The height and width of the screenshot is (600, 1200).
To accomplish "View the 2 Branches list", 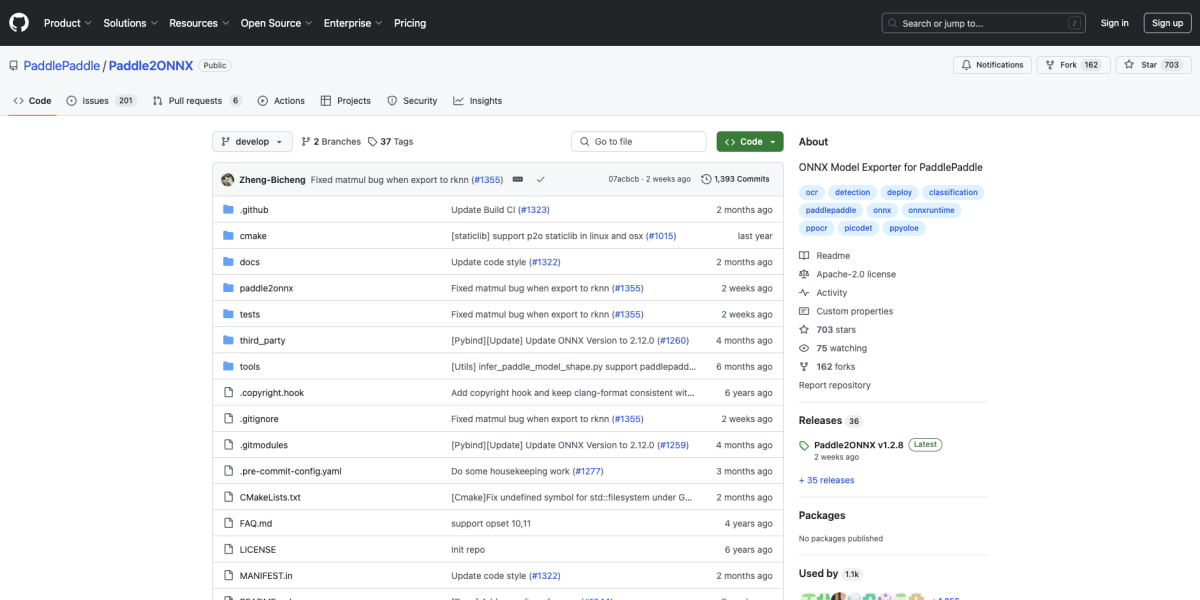I will 331,142.
